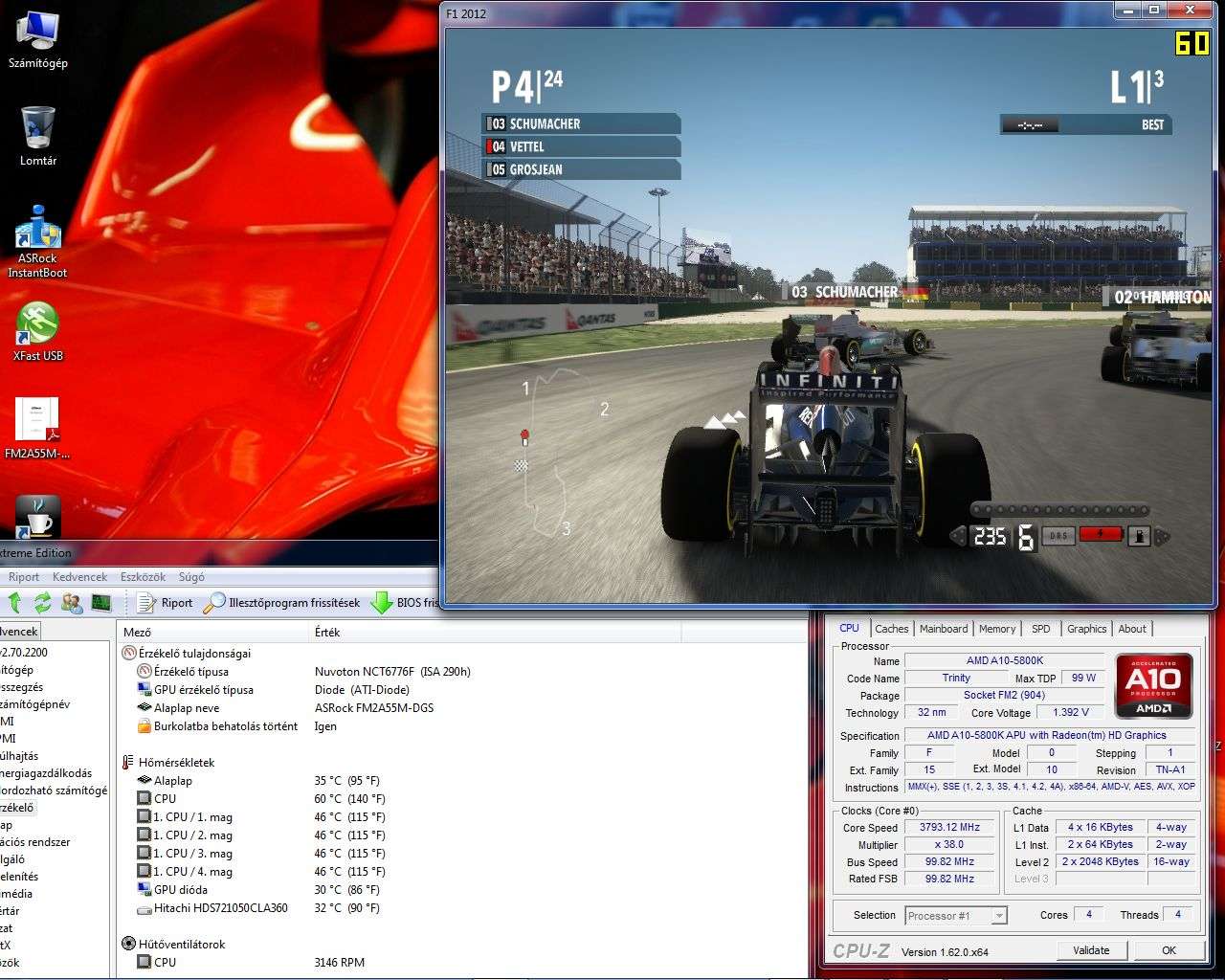Click the Mező column header
This screenshot has width=1225, height=980.
pos(214,632)
